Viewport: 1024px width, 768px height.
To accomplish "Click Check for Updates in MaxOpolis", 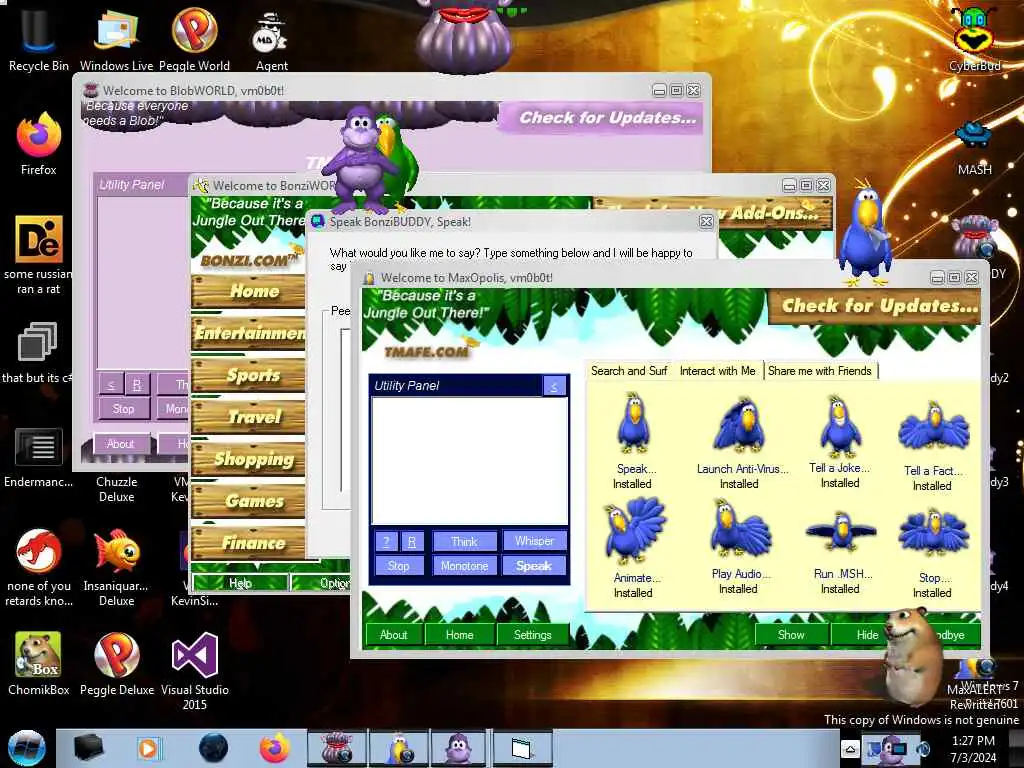I will pos(875,306).
